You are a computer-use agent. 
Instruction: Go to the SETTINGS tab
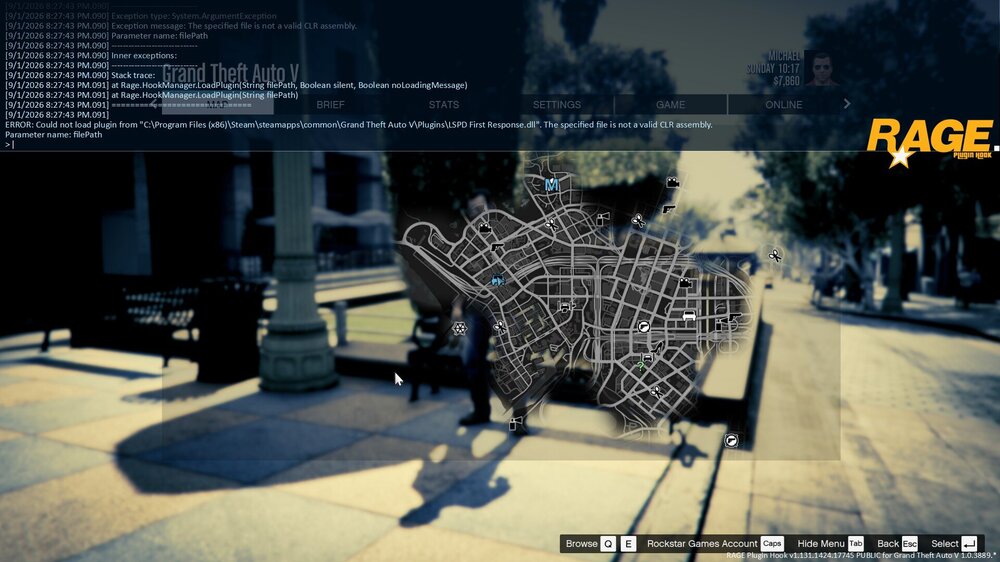pyautogui.click(x=557, y=105)
